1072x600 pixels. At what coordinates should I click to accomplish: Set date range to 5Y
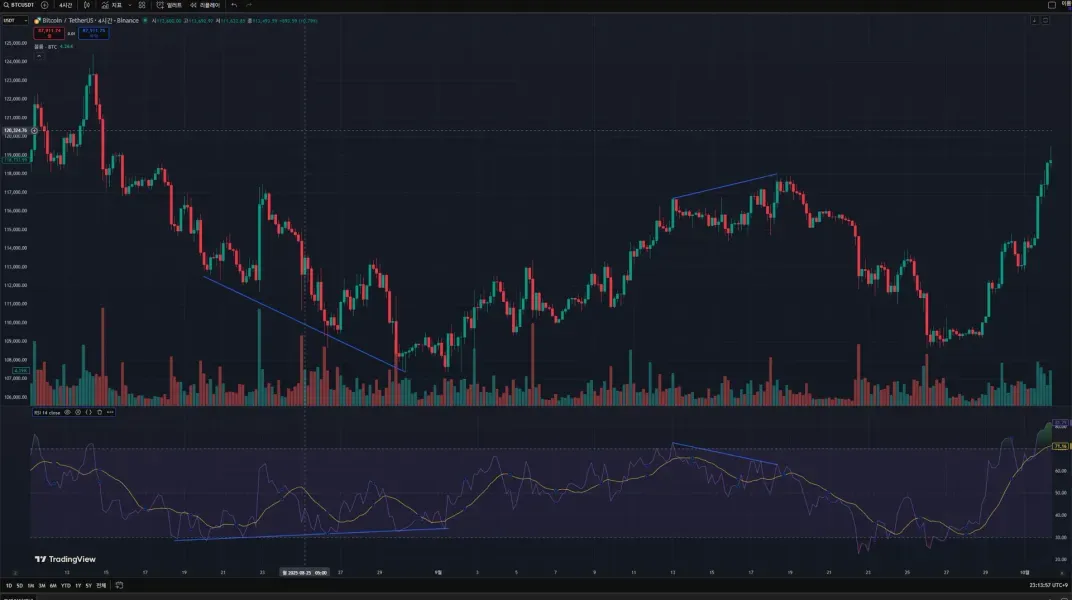point(88,586)
